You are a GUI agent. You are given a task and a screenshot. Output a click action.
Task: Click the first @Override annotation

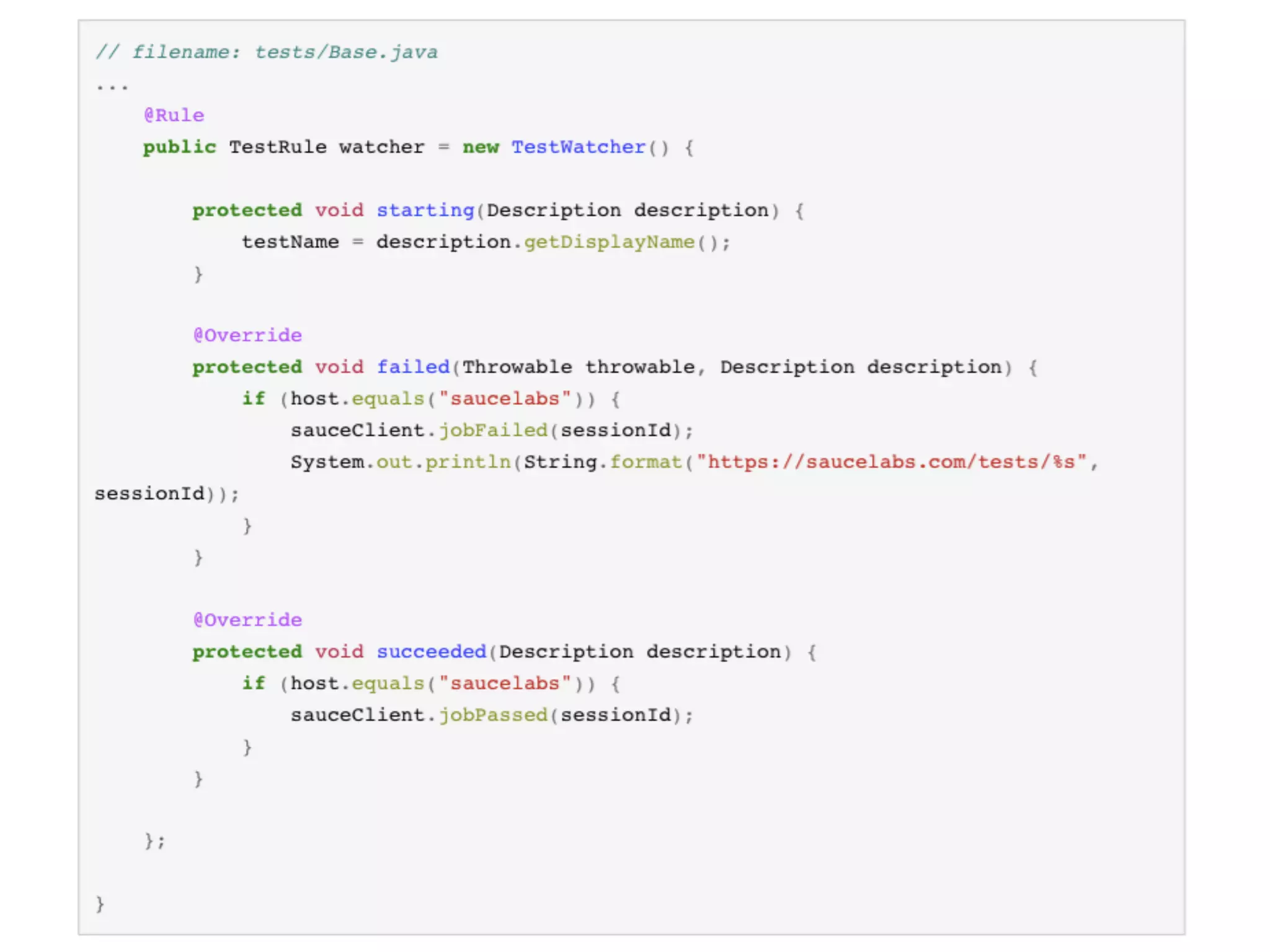click(247, 335)
